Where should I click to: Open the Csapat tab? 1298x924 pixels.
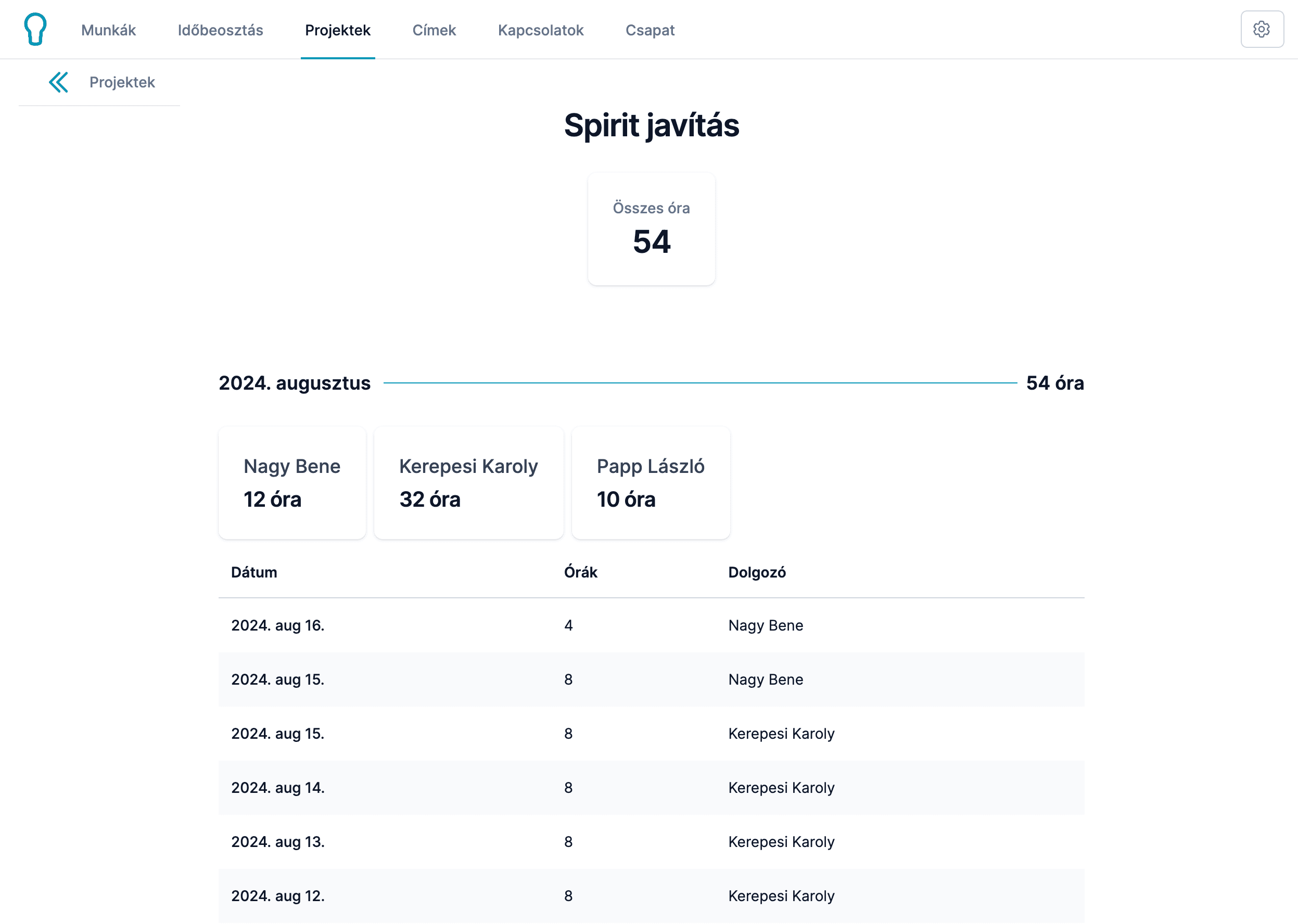pyautogui.click(x=650, y=30)
